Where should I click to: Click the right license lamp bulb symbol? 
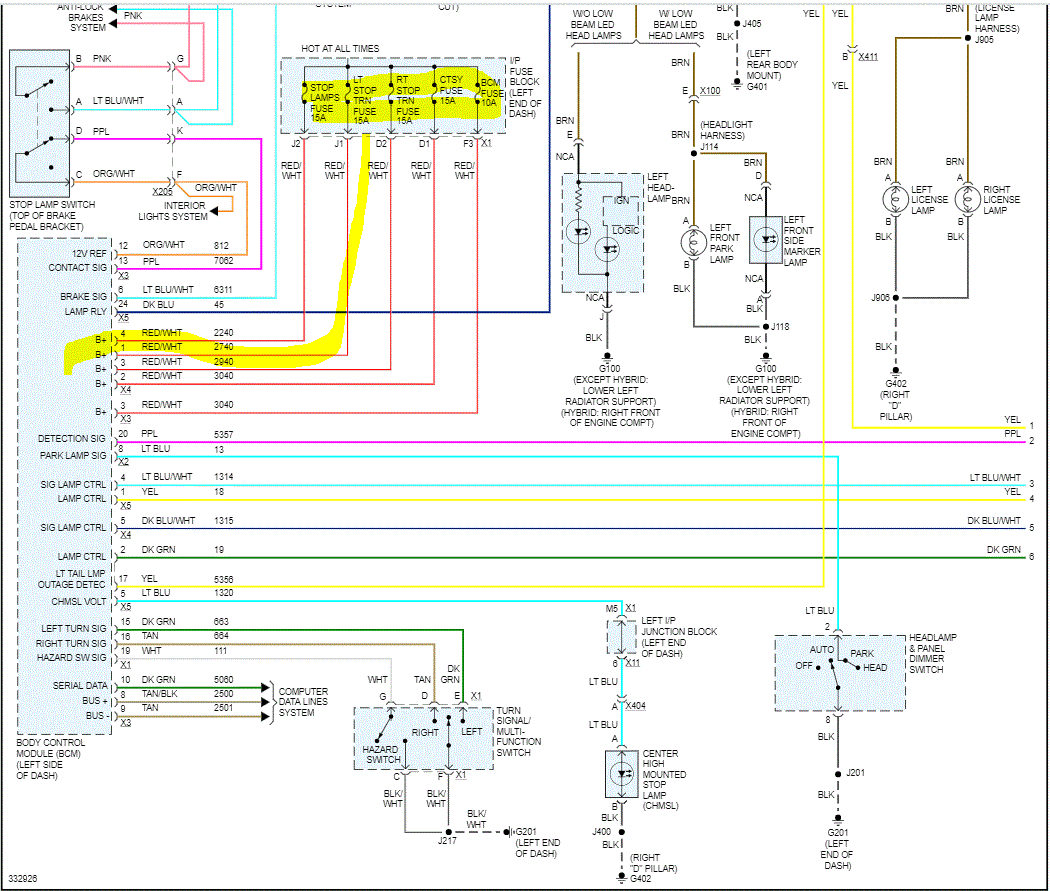point(967,199)
